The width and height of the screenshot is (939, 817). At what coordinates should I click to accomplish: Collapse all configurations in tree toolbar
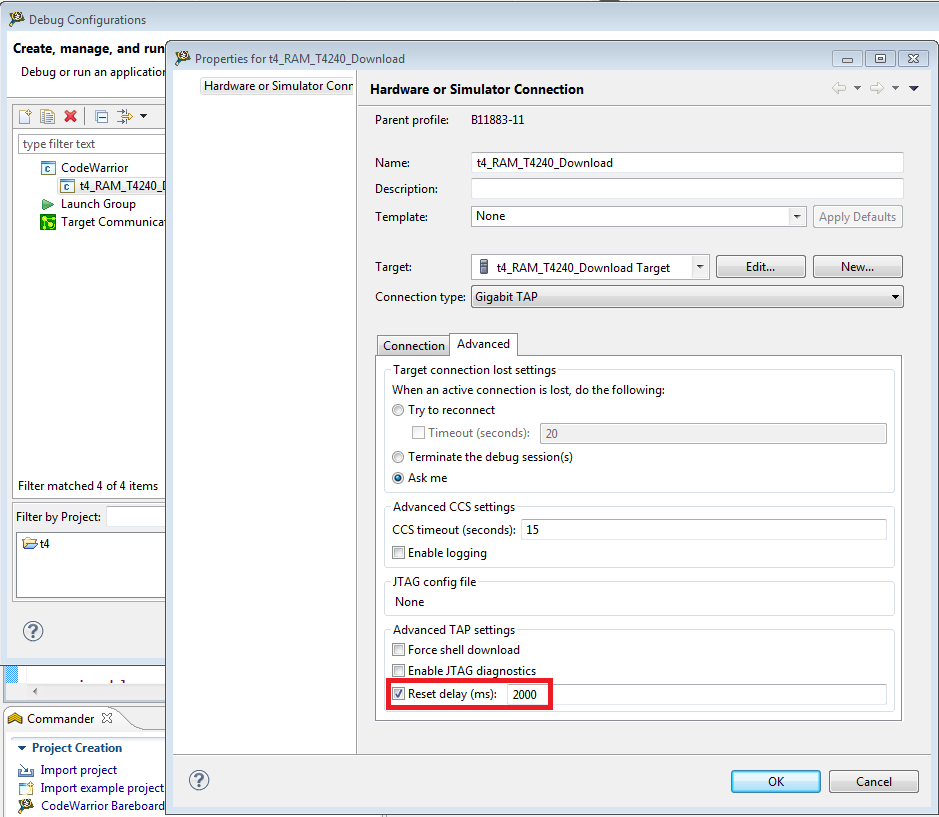pyautogui.click(x=102, y=116)
